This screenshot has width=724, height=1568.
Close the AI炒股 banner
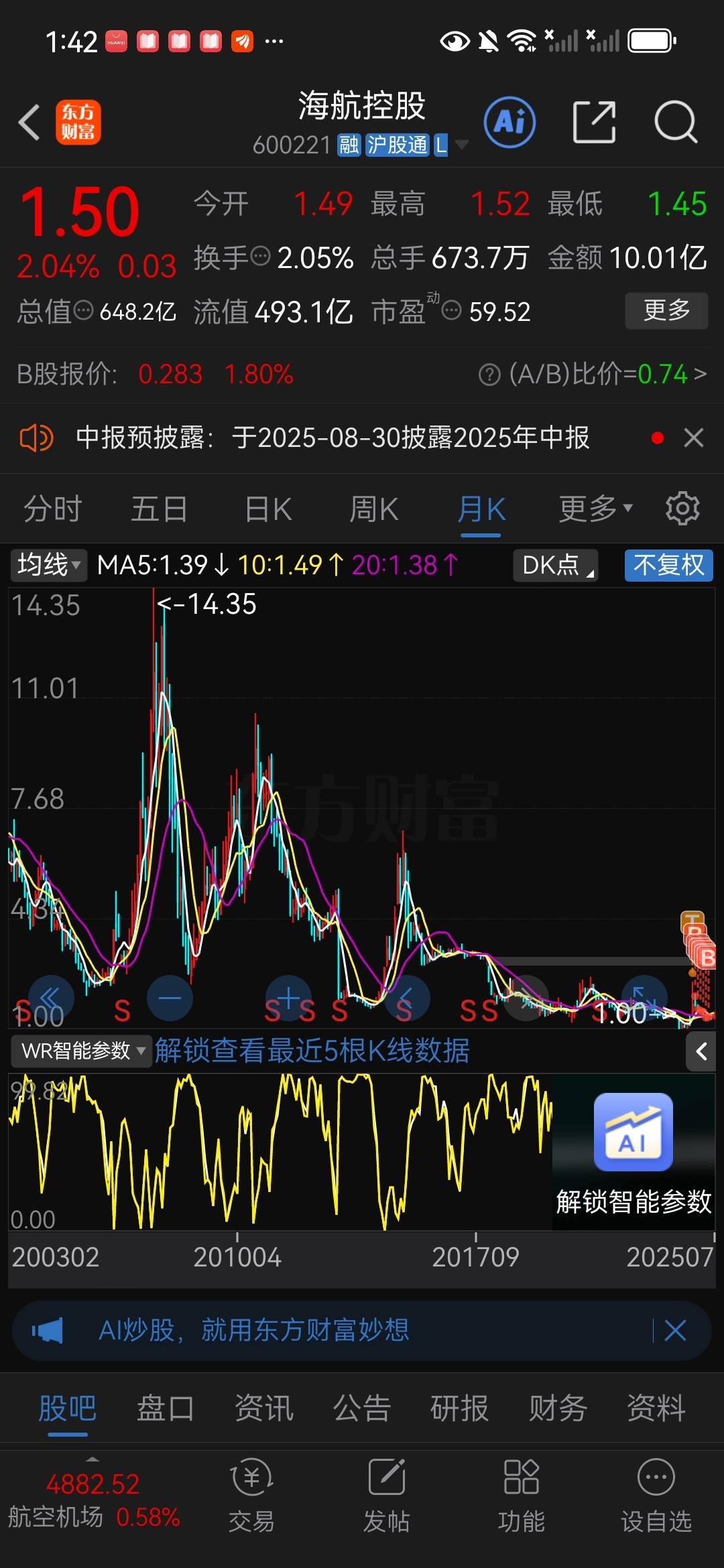pyautogui.click(x=675, y=1330)
